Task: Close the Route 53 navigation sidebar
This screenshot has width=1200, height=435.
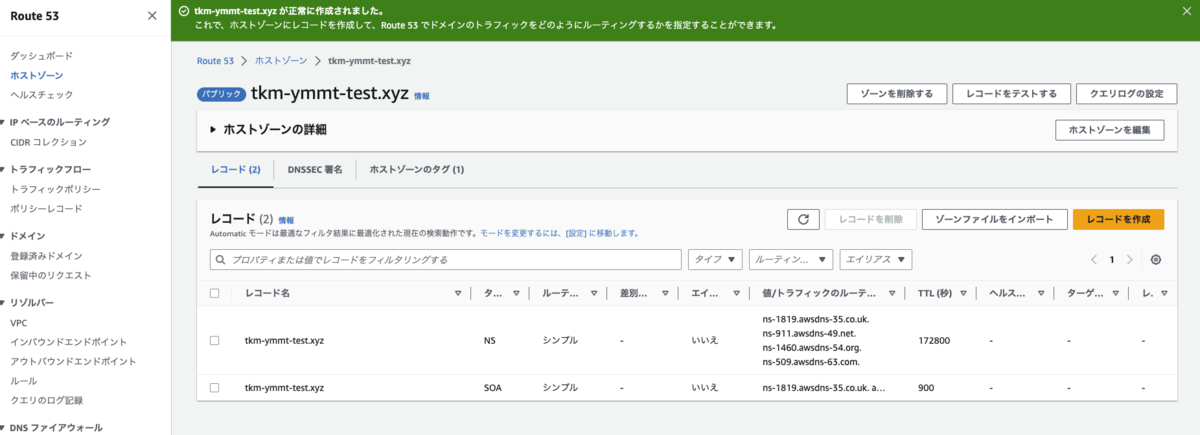Action: point(151,16)
